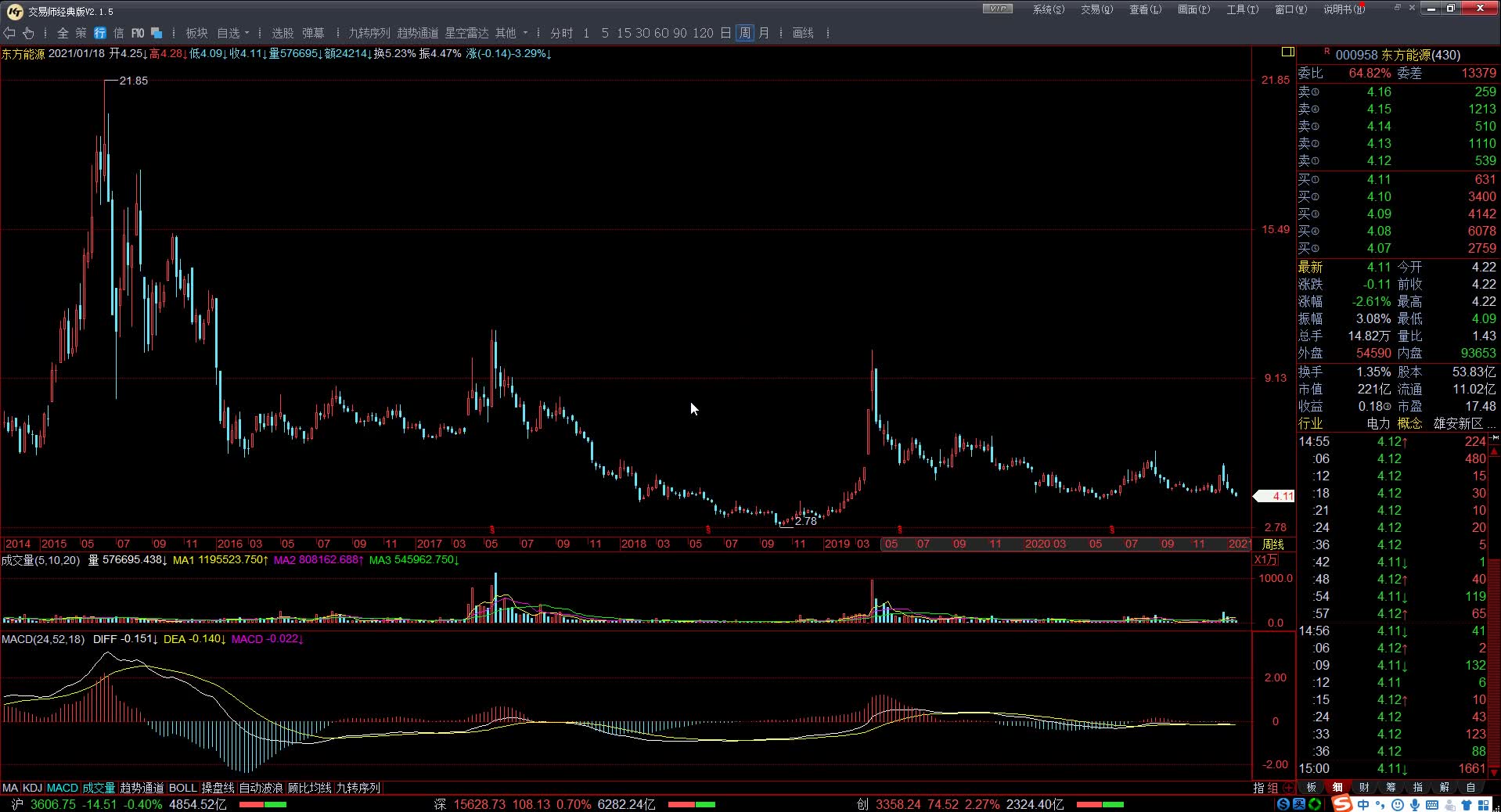Viewport: 1501px width, 812px height.
Task: Switch to the 板 side panel tab
Action: click(x=1311, y=788)
